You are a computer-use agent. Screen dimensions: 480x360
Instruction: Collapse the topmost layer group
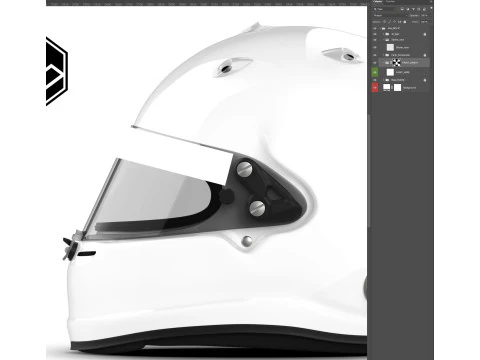(379, 28)
